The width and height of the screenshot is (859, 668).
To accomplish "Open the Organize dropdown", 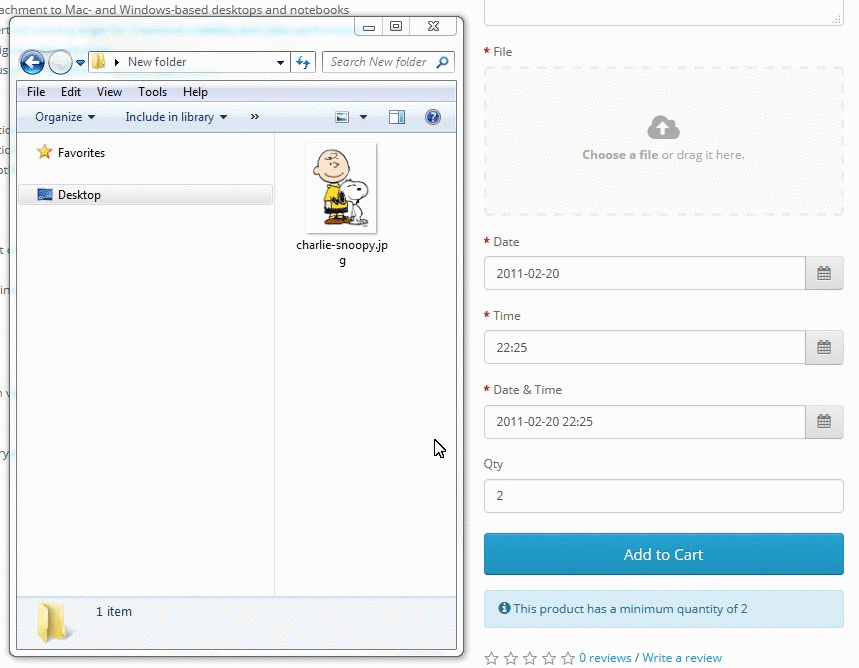I will pyautogui.click(x=65, y=117).
